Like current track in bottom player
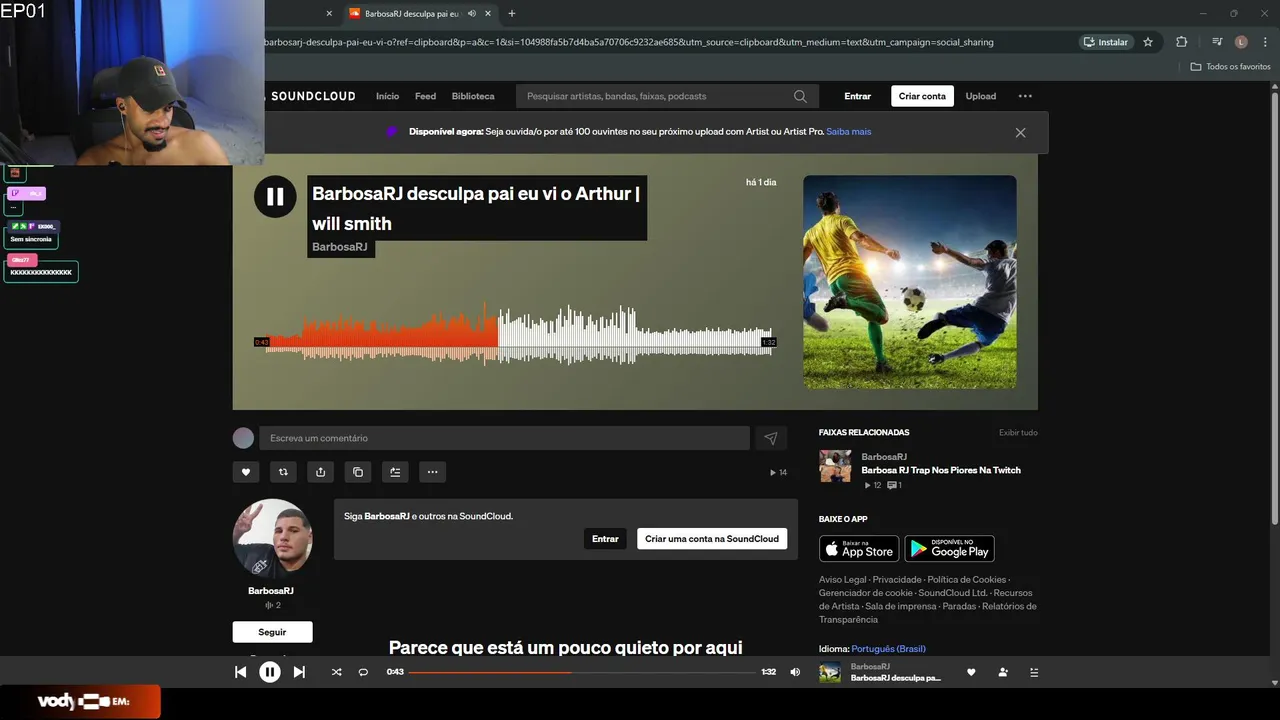The image size is (1280, 720). (971, 672)
